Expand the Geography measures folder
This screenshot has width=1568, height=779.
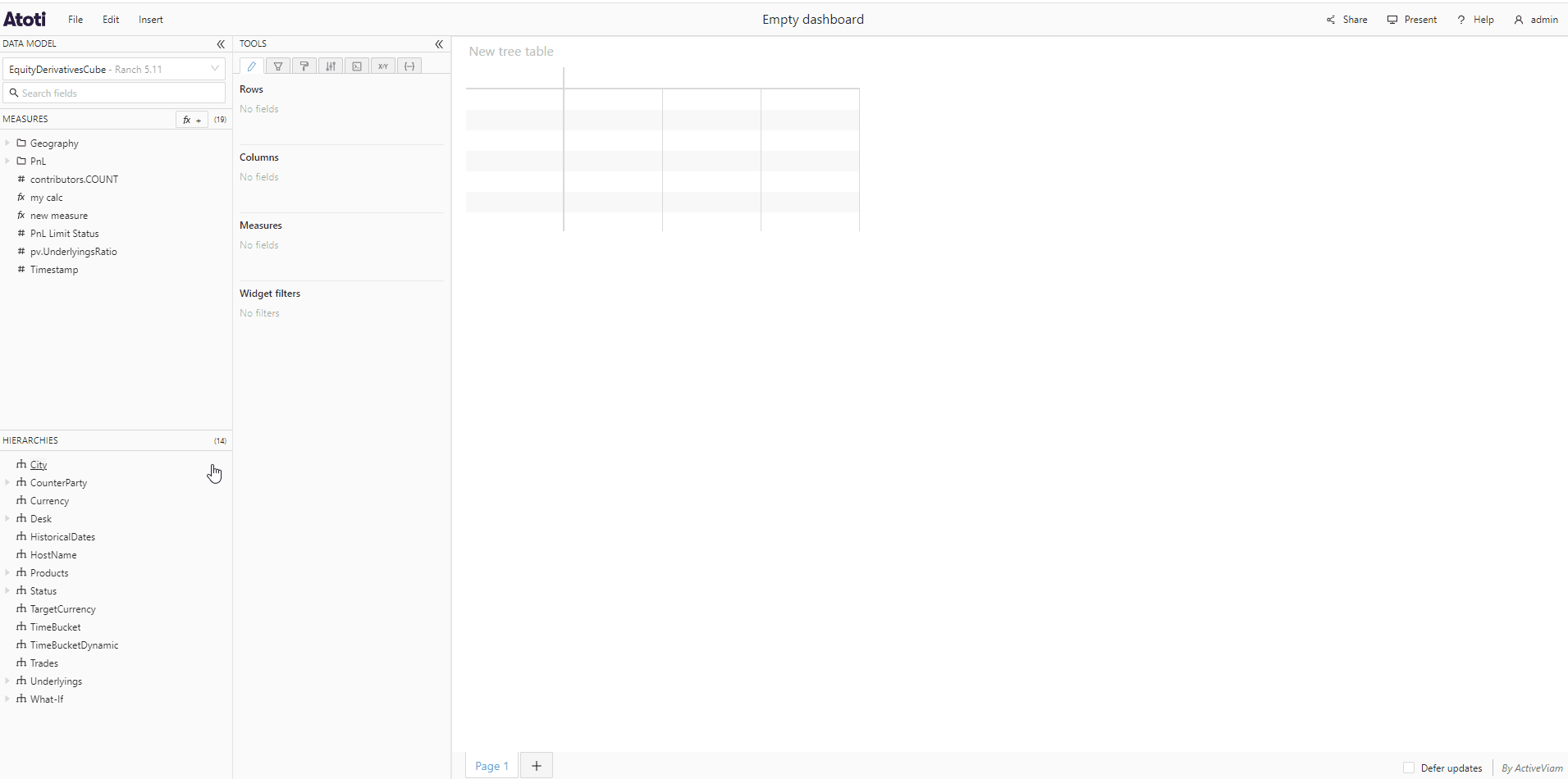pyautogui.click(x=7, y=143)
